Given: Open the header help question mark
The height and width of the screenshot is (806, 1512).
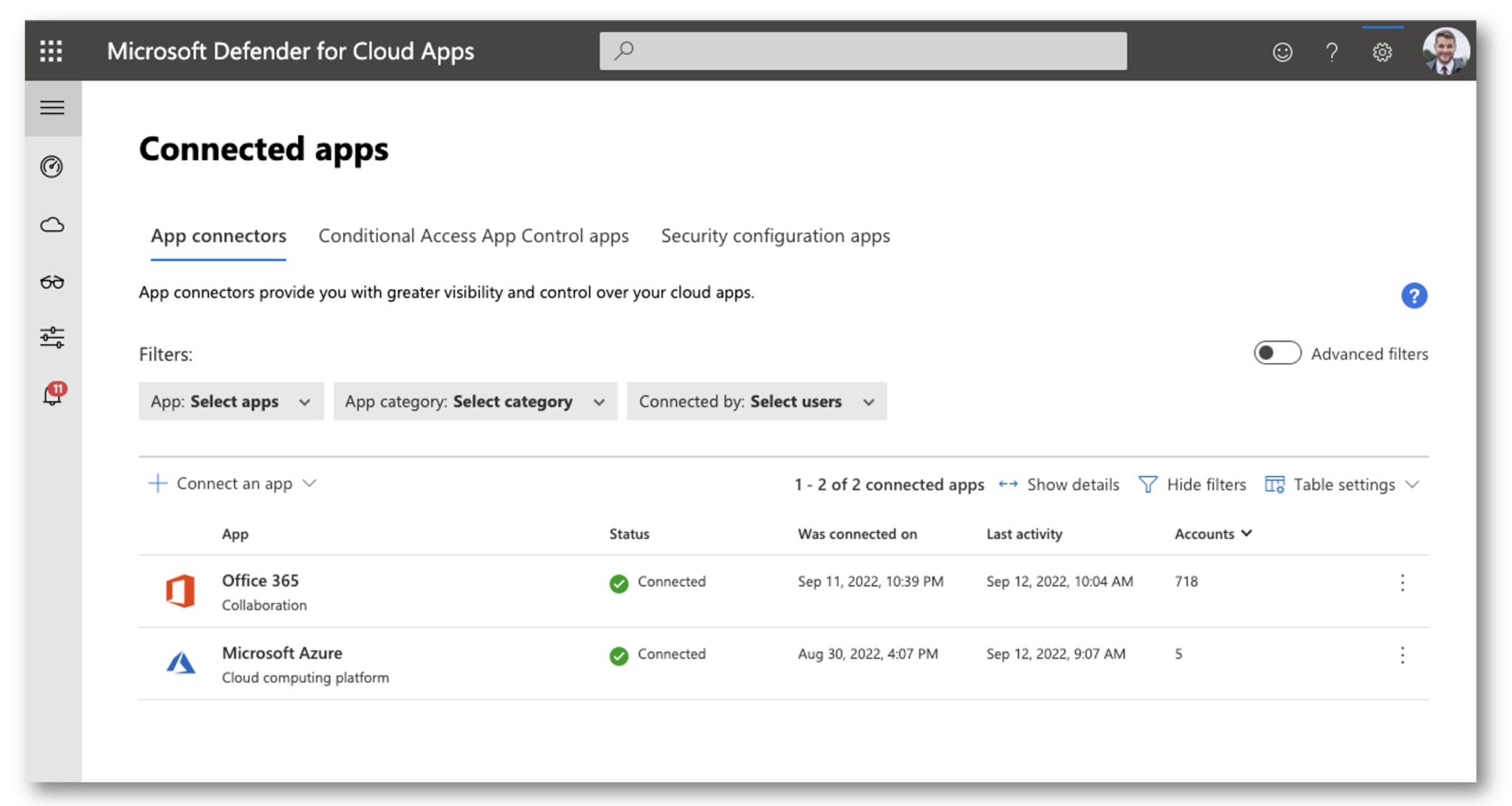Looking at the screenshot, I should (x=1332, y=52).
